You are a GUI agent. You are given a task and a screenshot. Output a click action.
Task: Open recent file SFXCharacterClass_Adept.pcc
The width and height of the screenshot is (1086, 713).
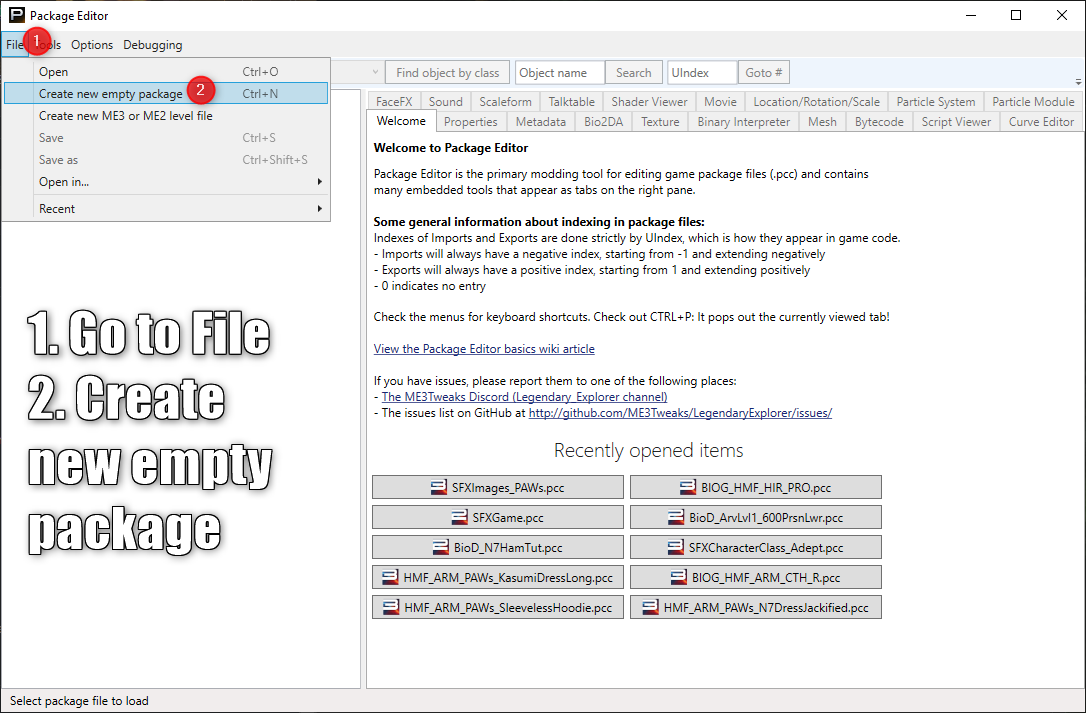pos(756,547)
